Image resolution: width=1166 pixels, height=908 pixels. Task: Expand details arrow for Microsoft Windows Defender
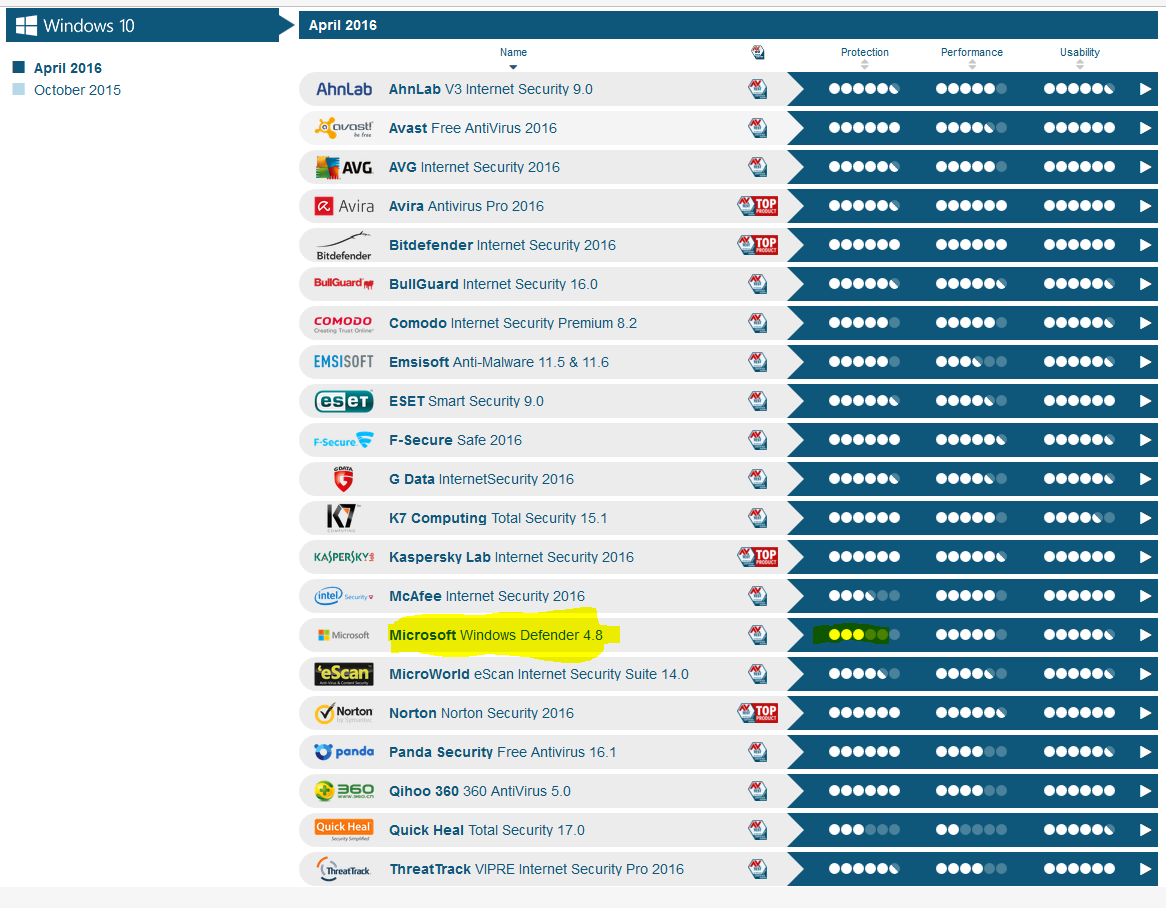coord(1145,635)
